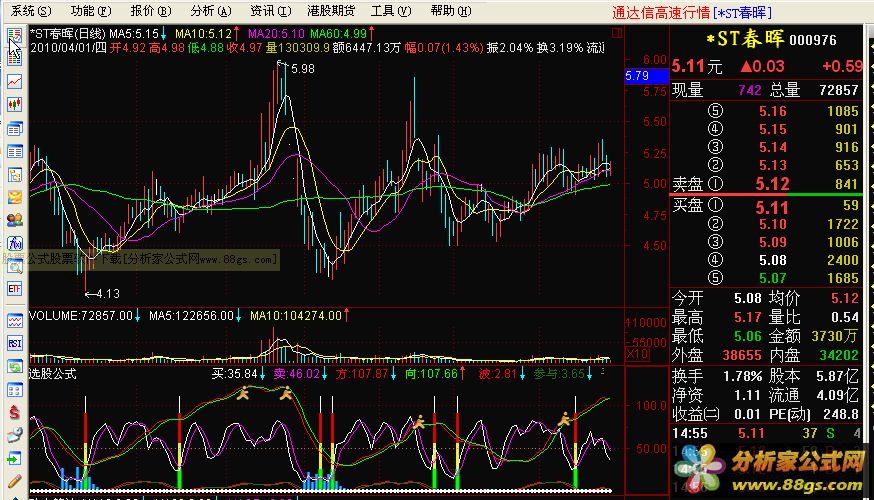Image resolution: width=874 pixels, height=500 pixels.
Task: Click the 选股公式 indicator label
Action: coord(53,374)
